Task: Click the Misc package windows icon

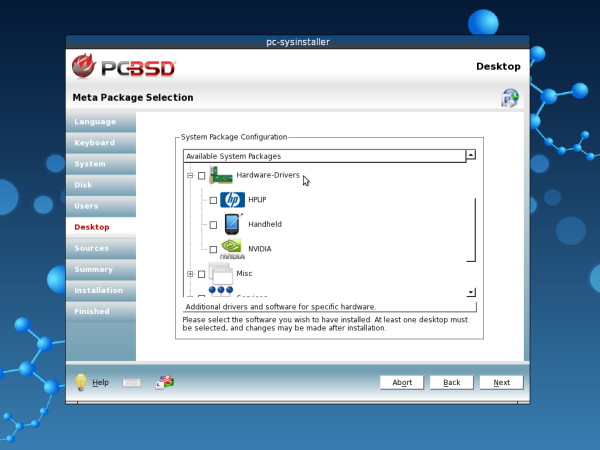Action: [220, 273]
